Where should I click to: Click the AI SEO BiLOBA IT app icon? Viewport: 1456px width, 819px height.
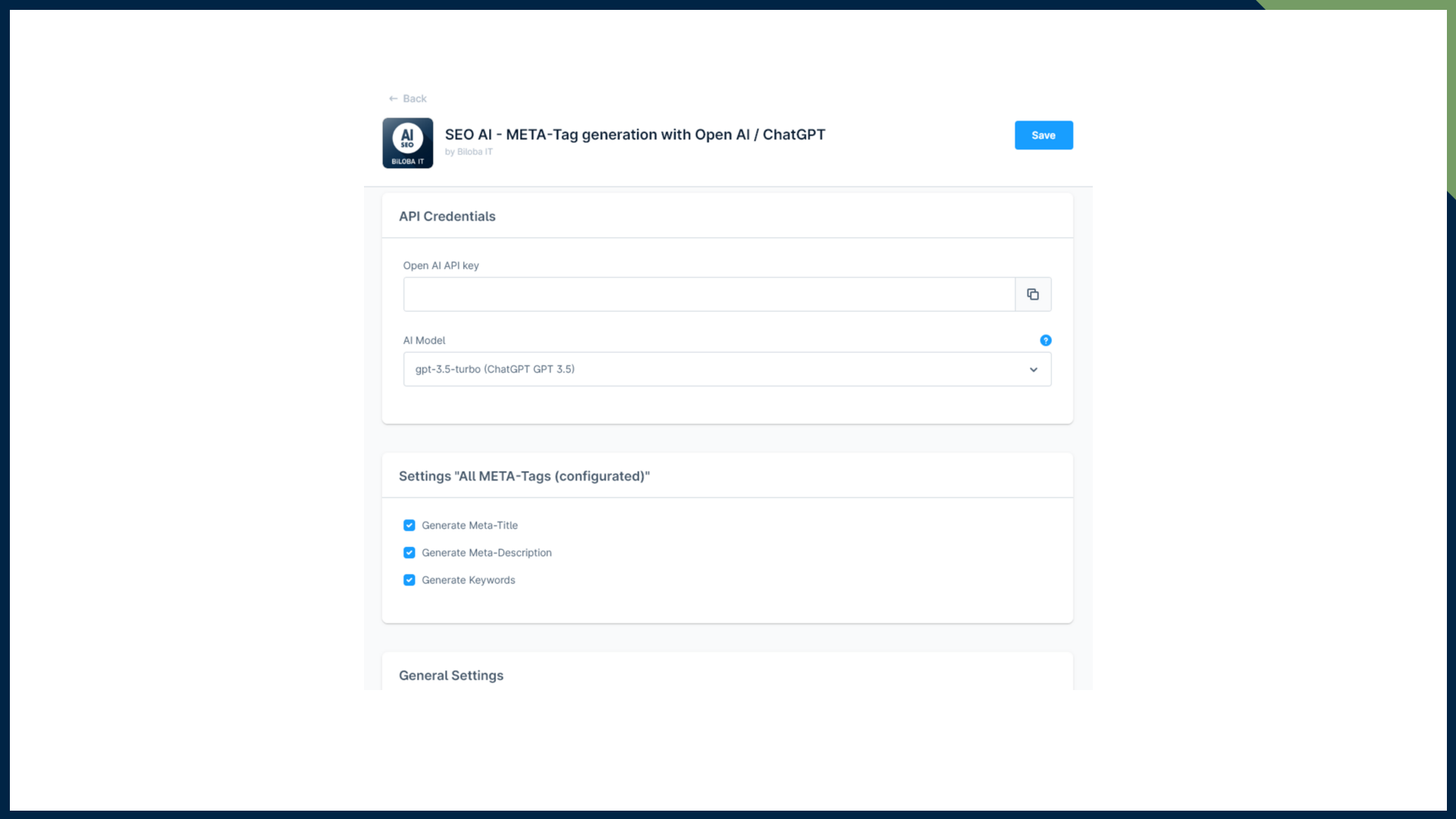(x=407, y=143)
